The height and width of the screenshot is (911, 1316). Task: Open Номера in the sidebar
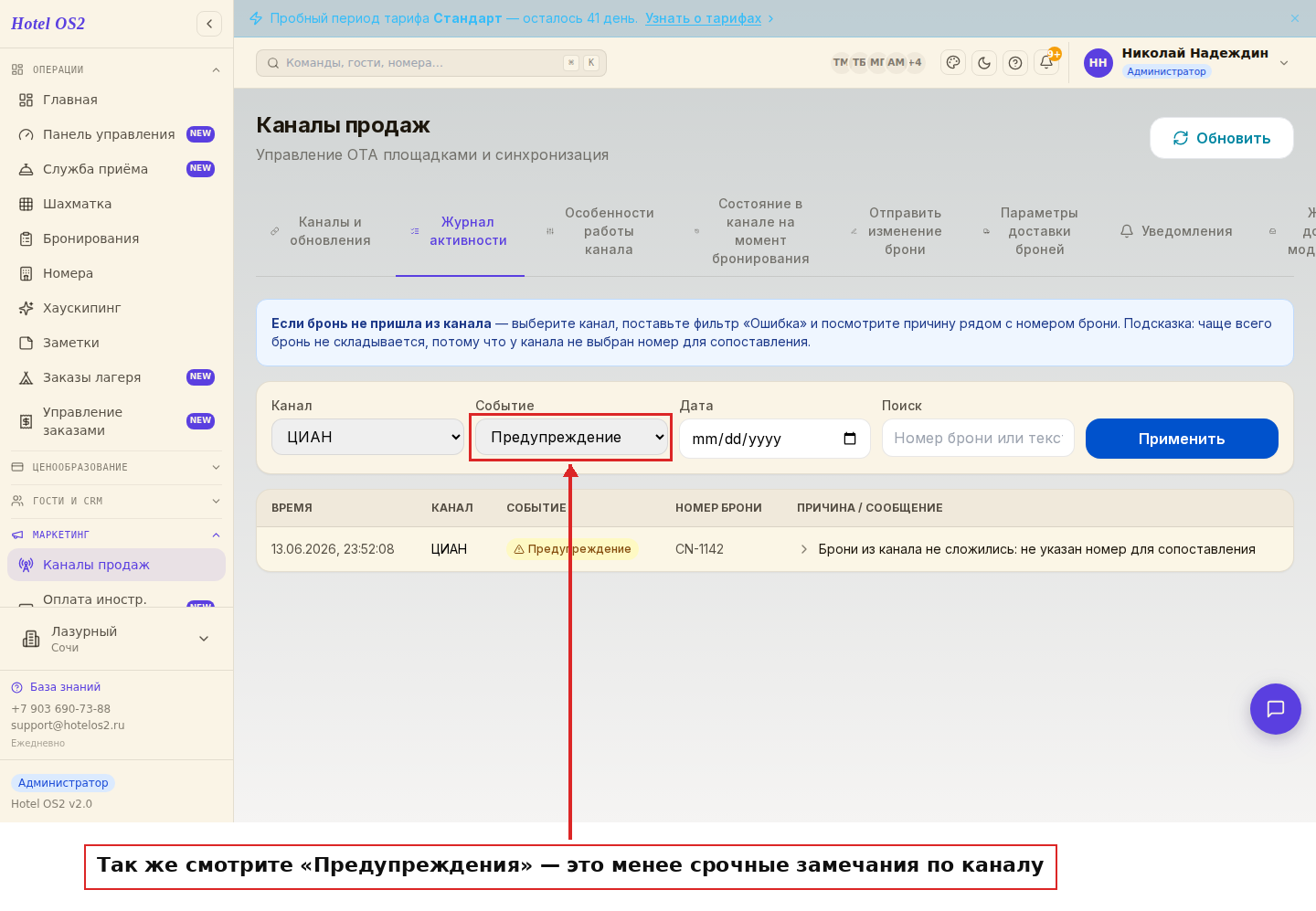pos(116,273)
